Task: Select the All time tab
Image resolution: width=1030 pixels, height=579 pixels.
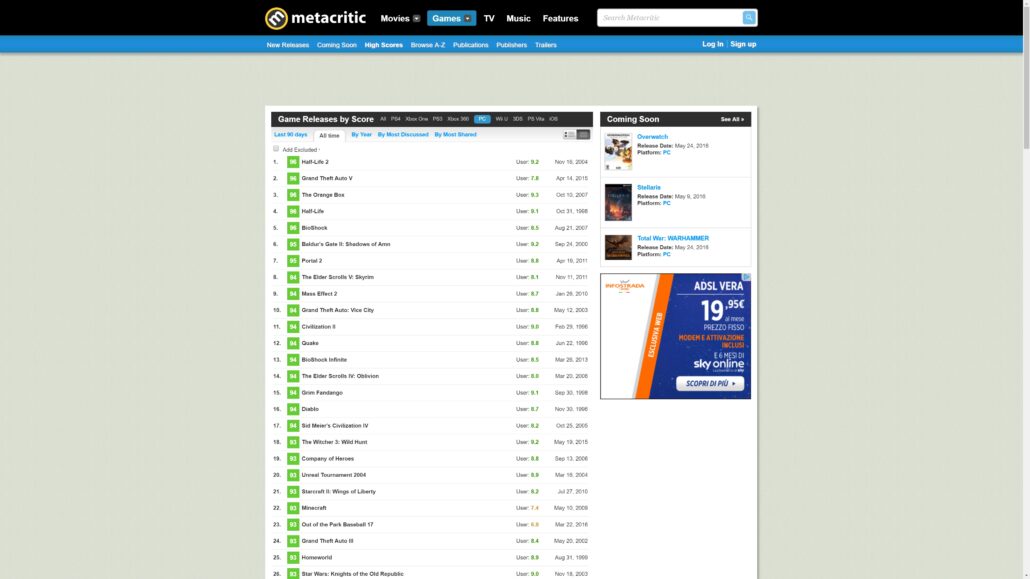Action: click(329, 135)
